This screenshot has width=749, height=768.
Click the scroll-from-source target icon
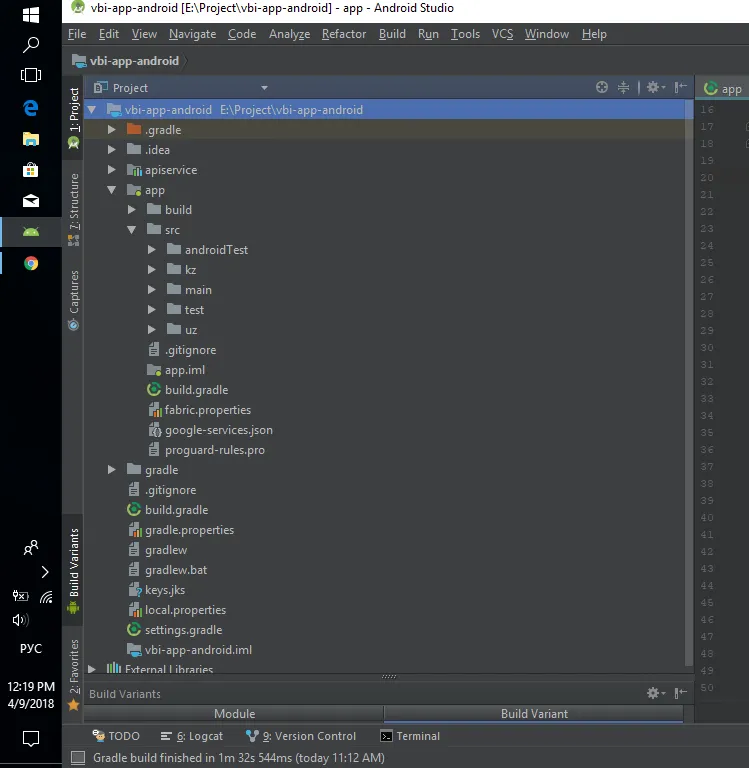[x=602, y=88]
